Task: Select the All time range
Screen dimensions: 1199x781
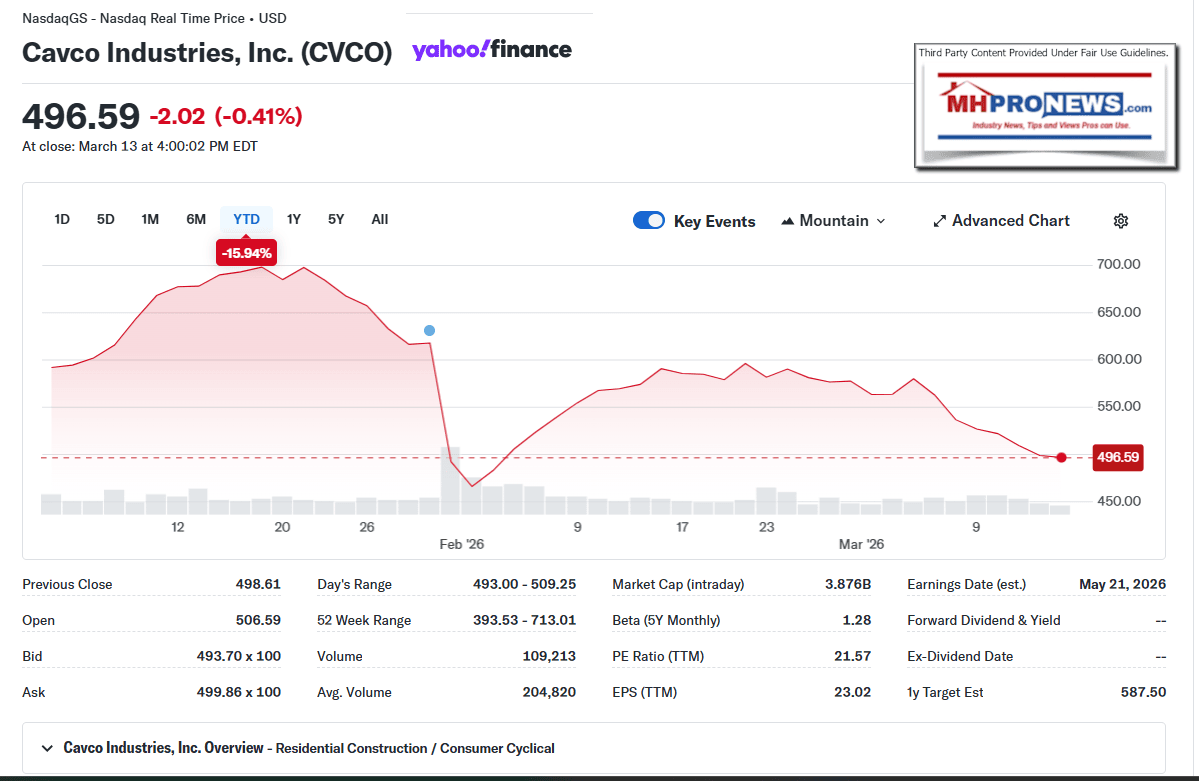Action: (380, 219)
